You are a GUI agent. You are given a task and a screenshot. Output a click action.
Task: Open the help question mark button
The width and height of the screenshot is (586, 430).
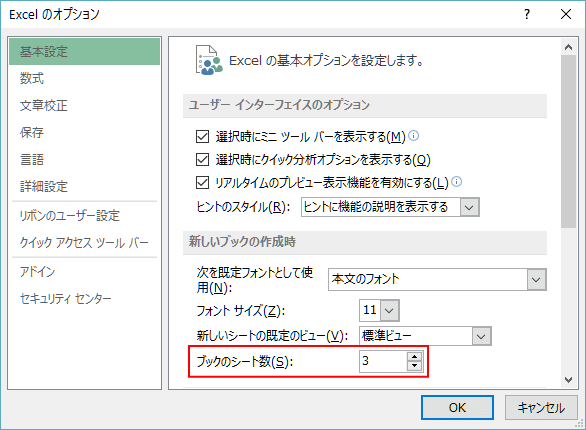pos(527,14)
